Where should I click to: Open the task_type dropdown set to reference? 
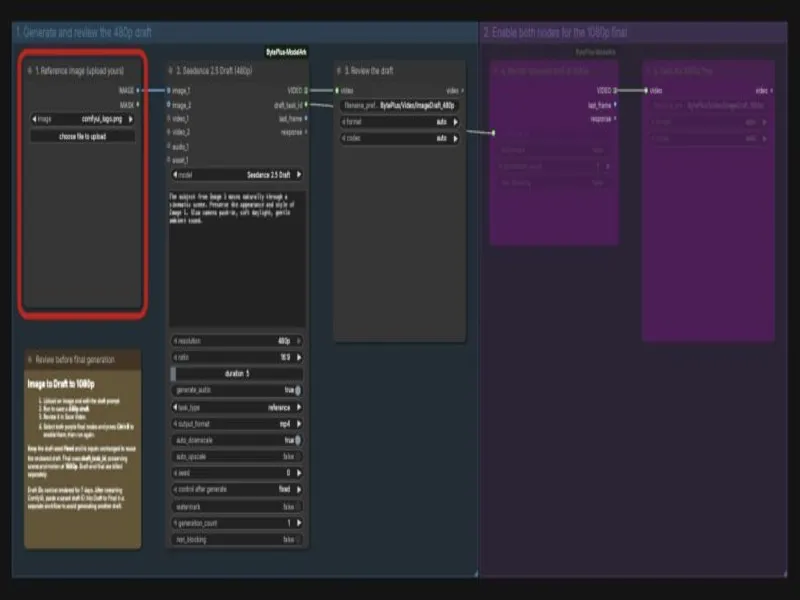(x=237, y=407)
